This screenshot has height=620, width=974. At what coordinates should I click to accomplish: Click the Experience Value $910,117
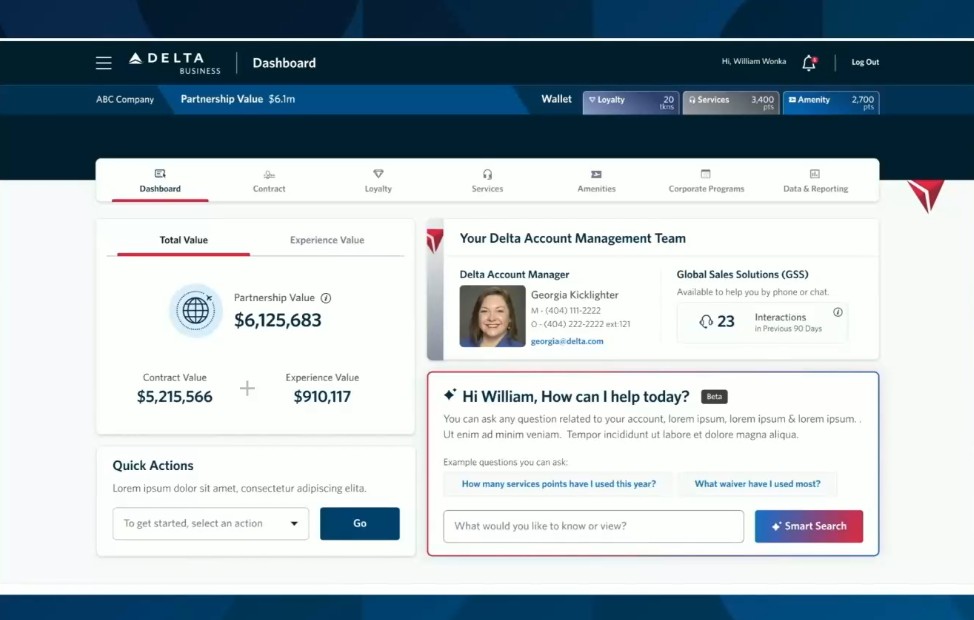pyautogui.click(x=322, y=396)
